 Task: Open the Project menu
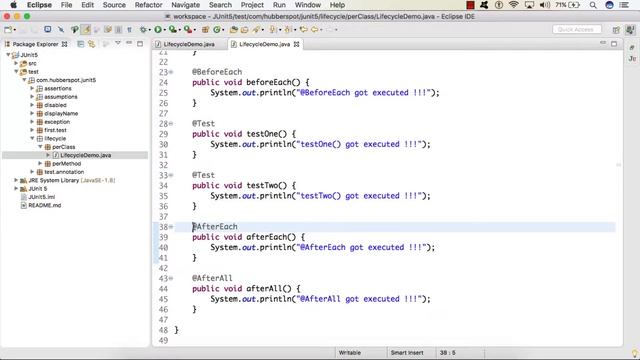click(x=252, y=5)
